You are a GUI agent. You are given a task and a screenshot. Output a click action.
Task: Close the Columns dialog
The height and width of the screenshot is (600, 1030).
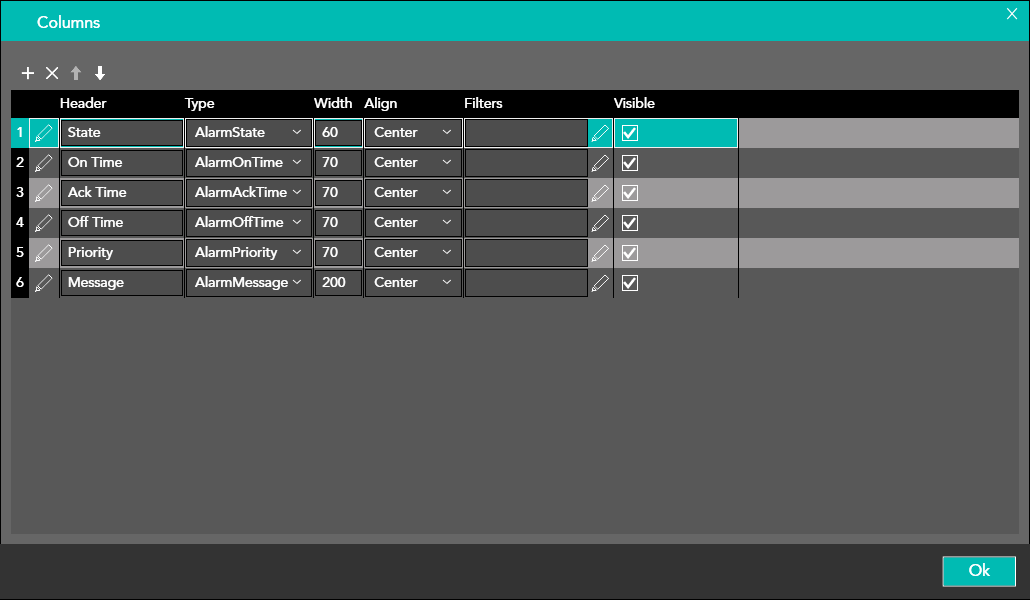(x=1011, y=13)
